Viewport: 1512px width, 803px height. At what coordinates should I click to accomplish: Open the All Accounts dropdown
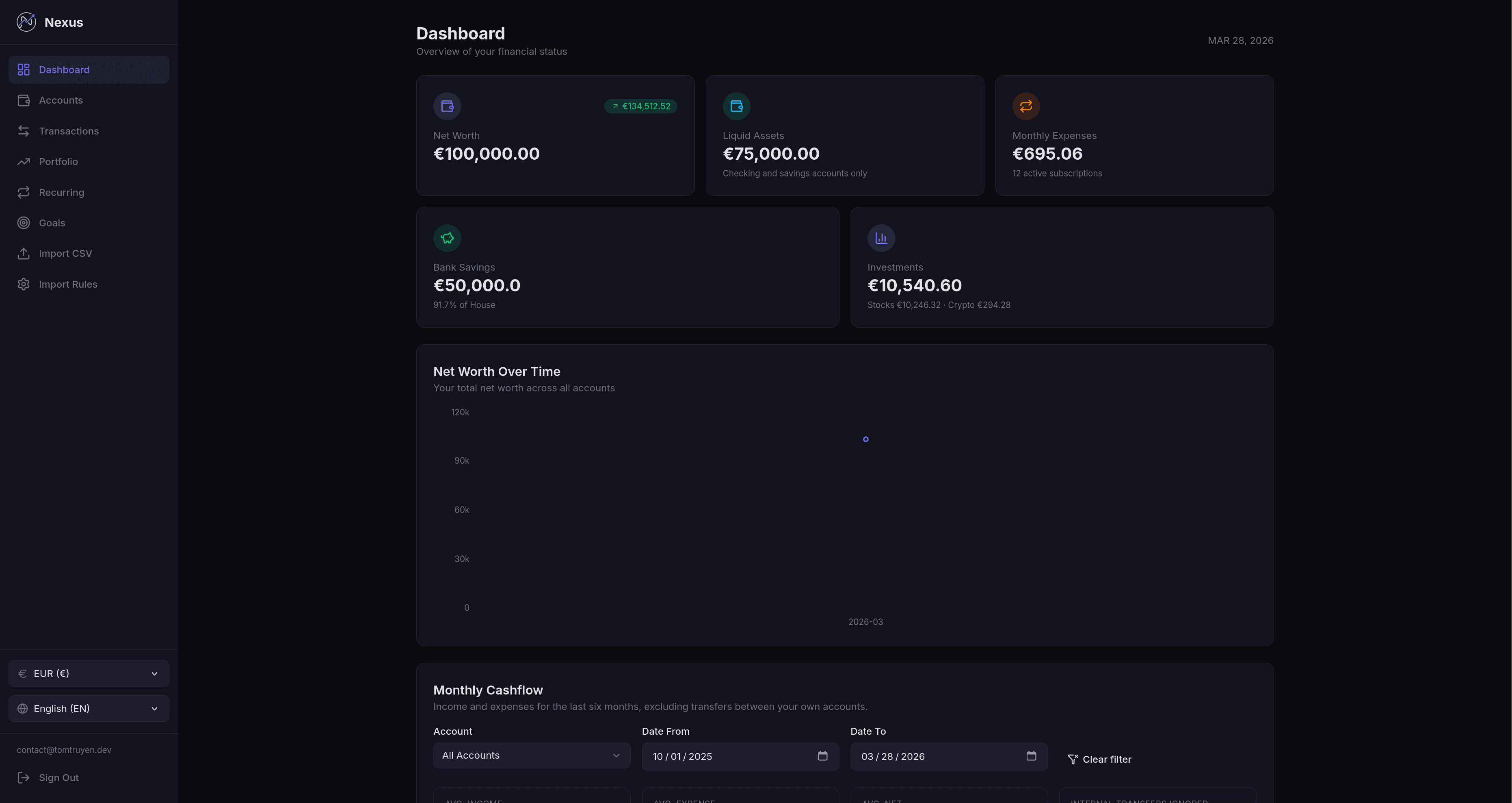[x=531, y=755]
